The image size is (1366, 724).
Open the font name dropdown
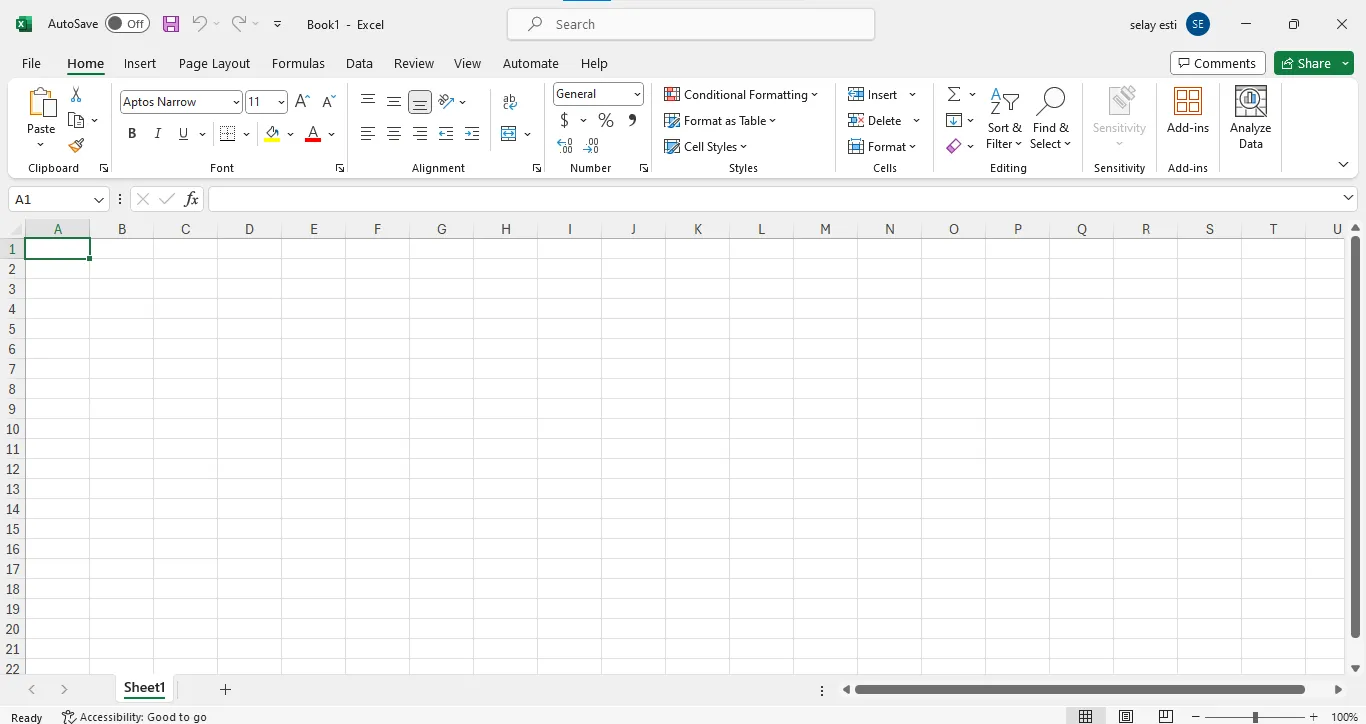click(236, 101)
